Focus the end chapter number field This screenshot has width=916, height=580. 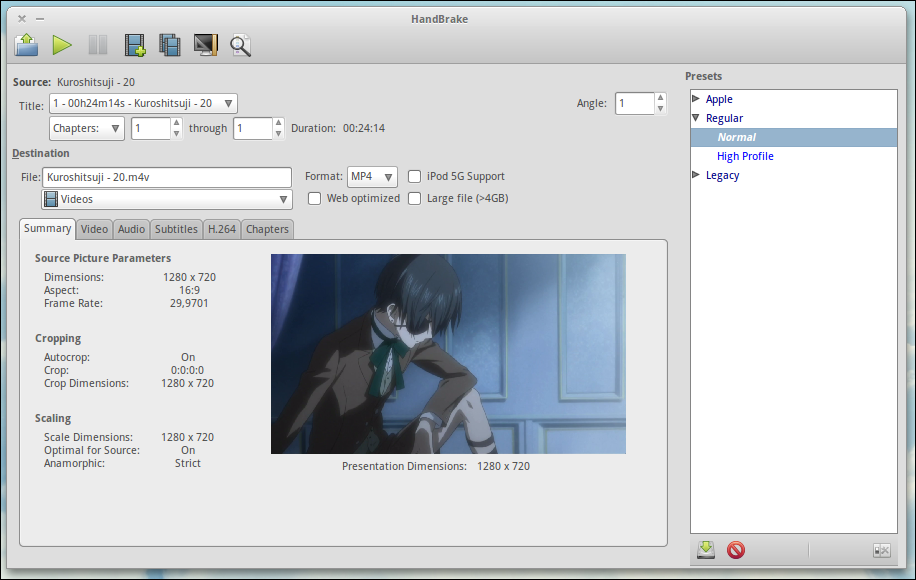(x=253, y=128)
